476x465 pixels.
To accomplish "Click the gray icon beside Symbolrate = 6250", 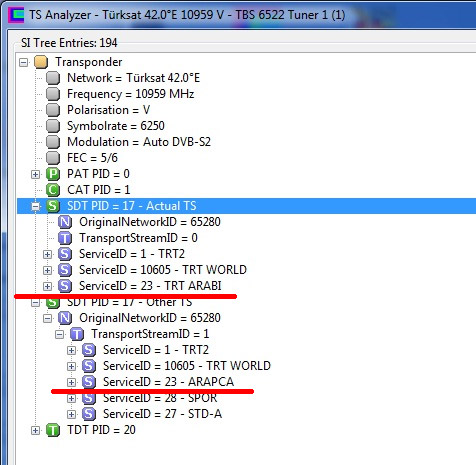I will [53, 126].
